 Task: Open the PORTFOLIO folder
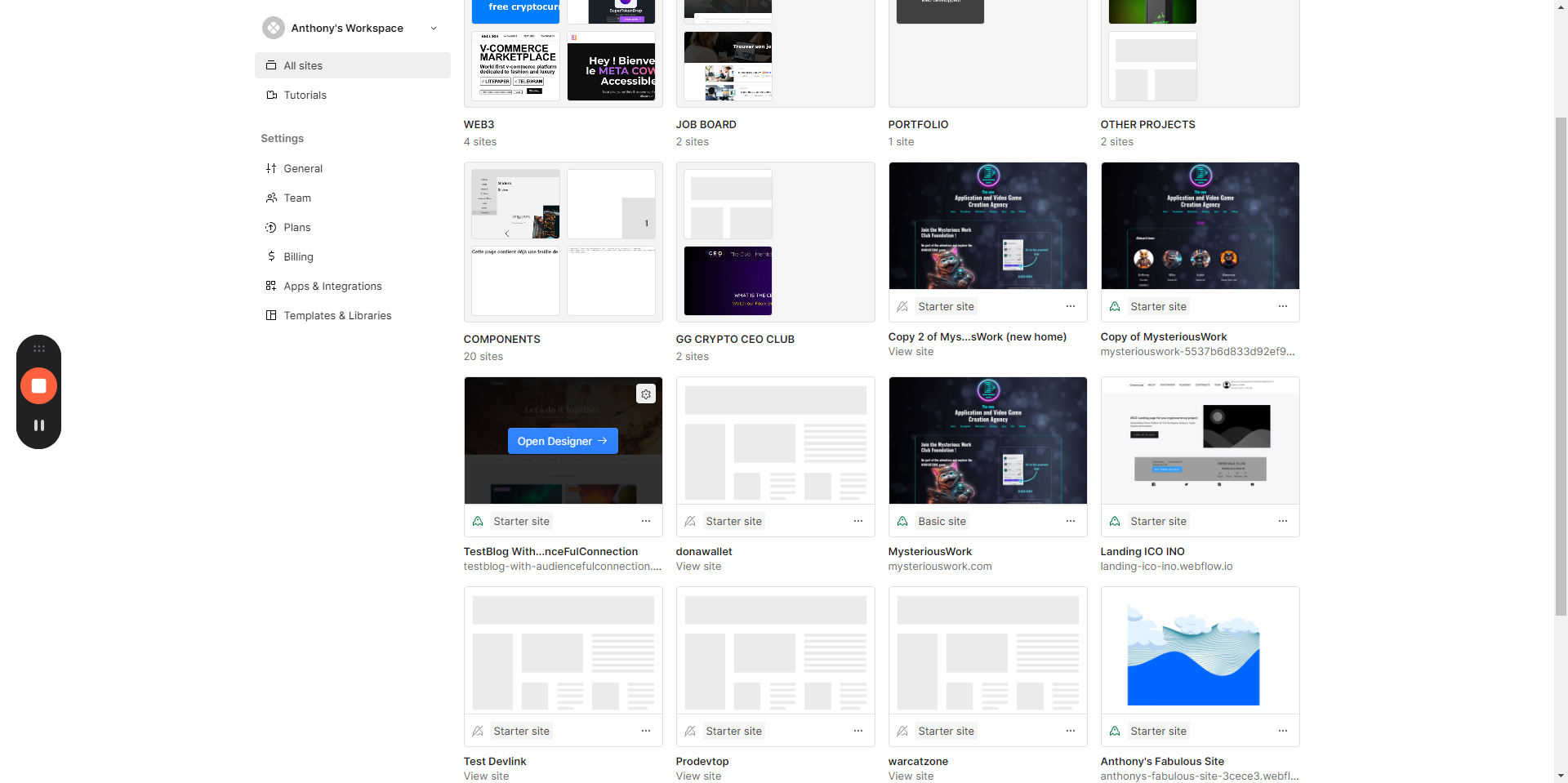click(987, 53)
